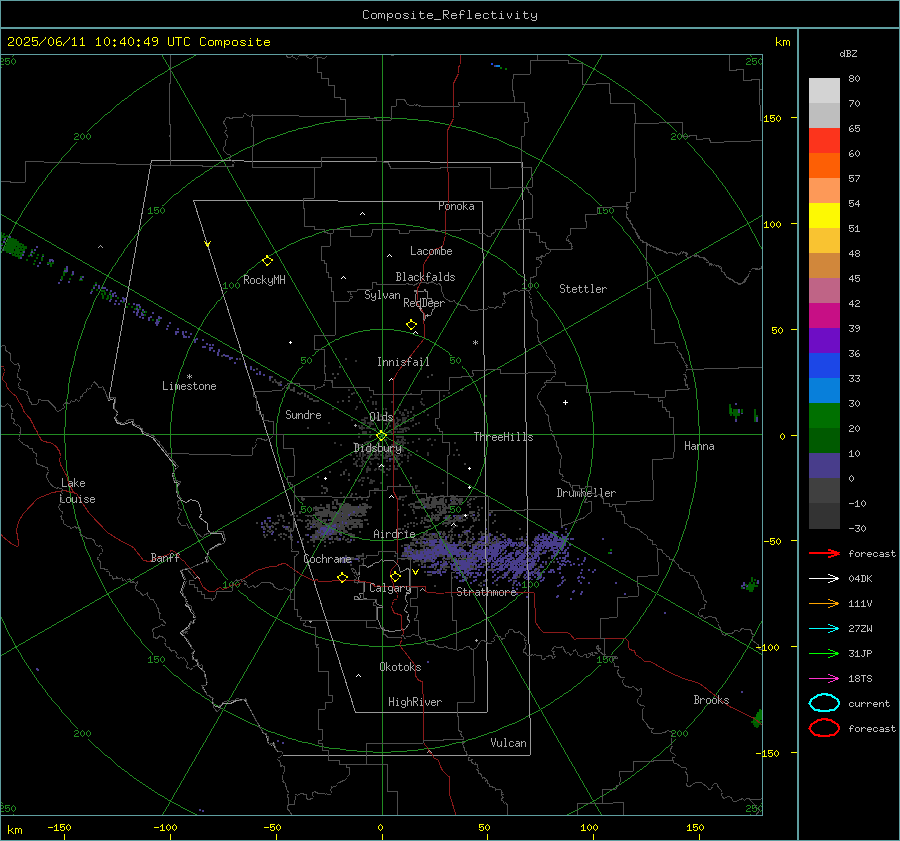The image size is (900, 841).
Task: Select the 36 dBZ blue color swatch
Action: point(824,365)
